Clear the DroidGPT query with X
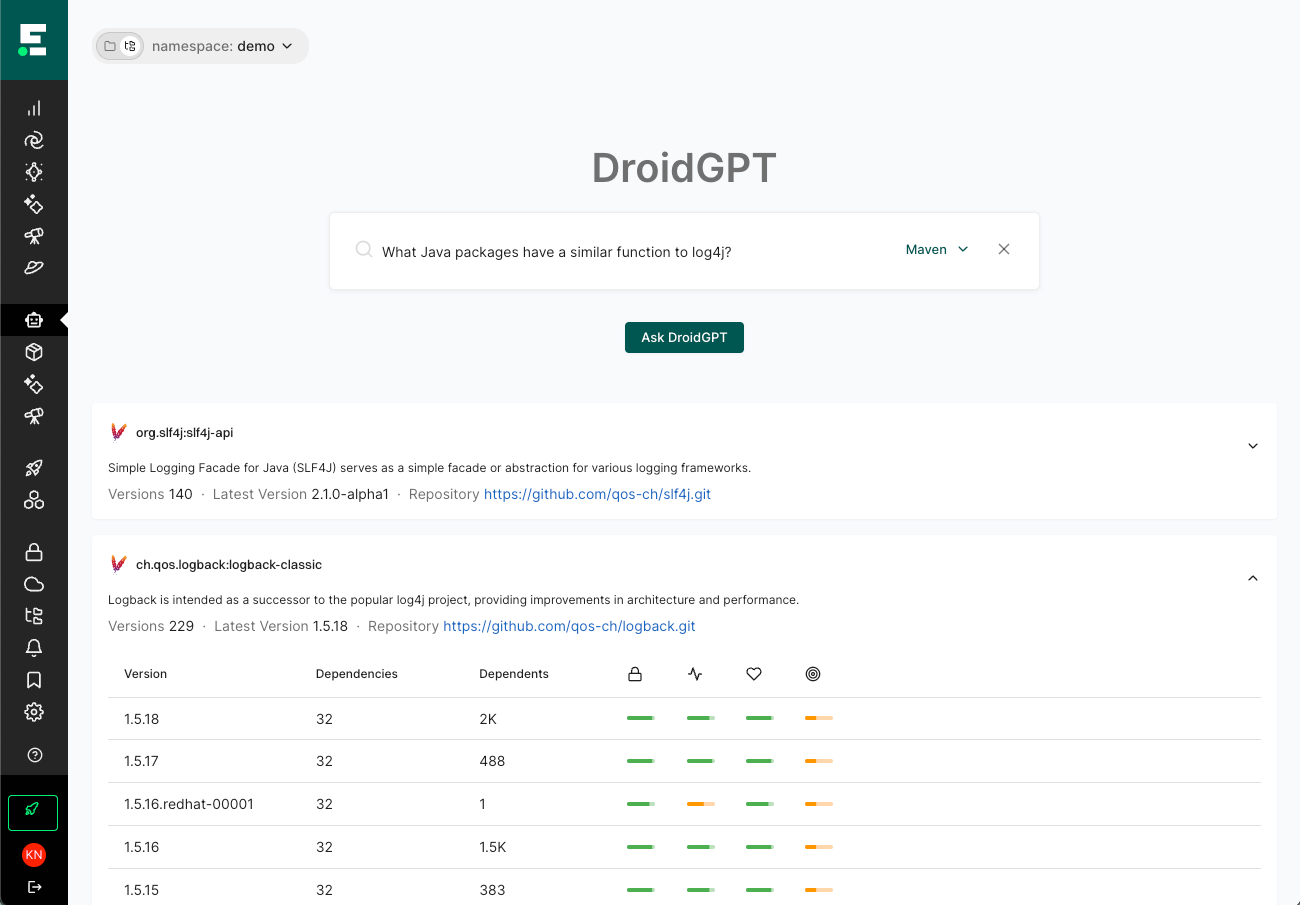Image resolution: width=1300 pixels, height=905 pixels. point(1004,249)
